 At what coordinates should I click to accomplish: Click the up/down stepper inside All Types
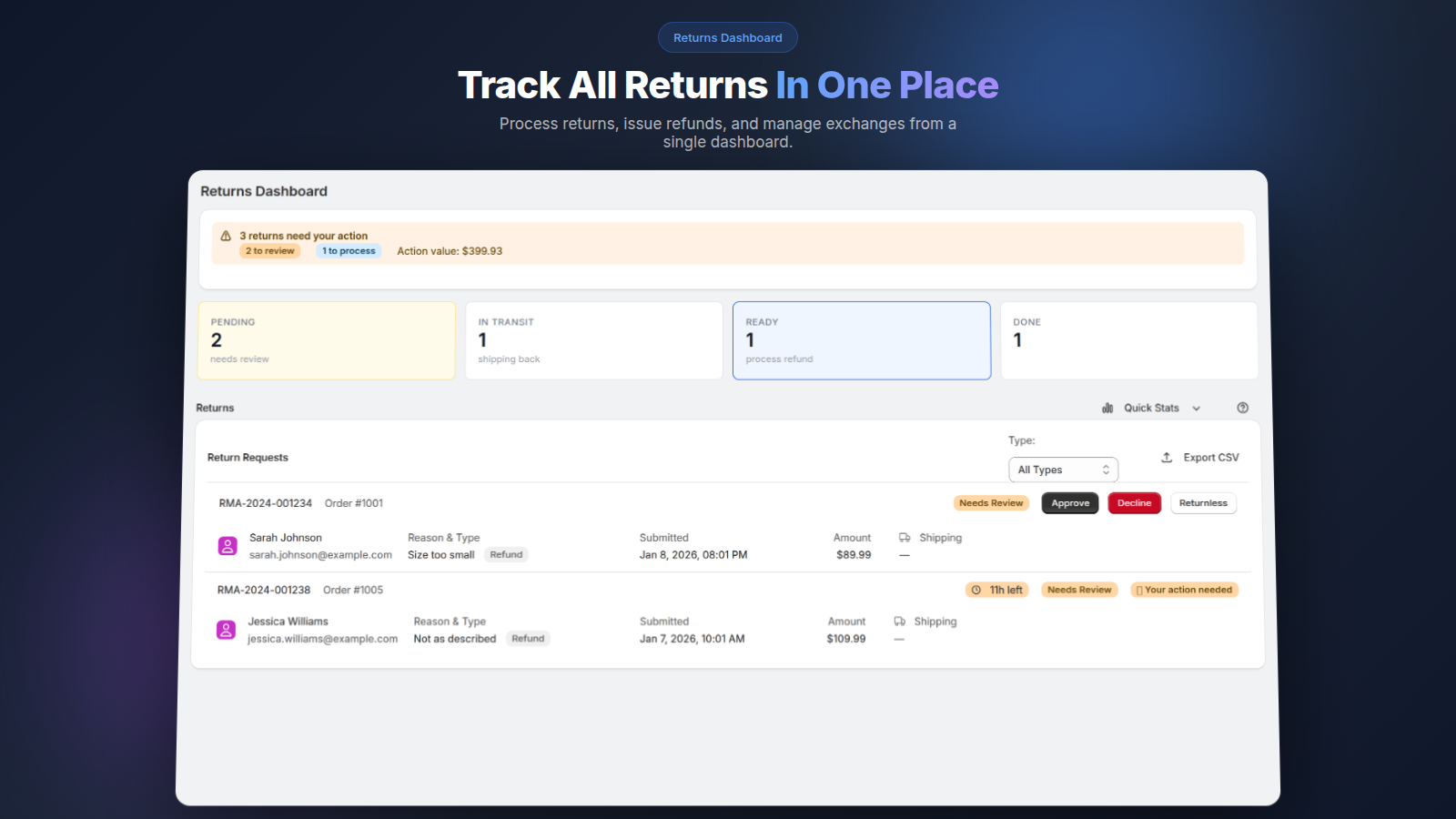[1105, 469]
